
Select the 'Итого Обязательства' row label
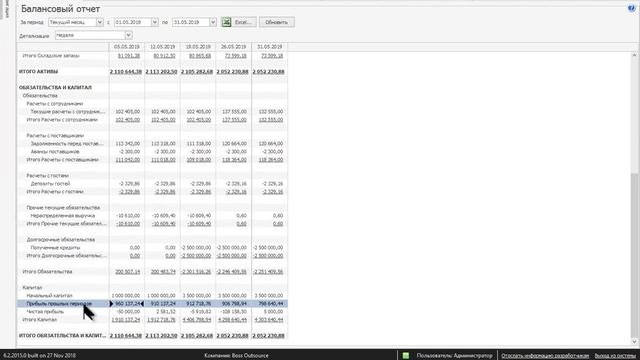click(47, 271)
